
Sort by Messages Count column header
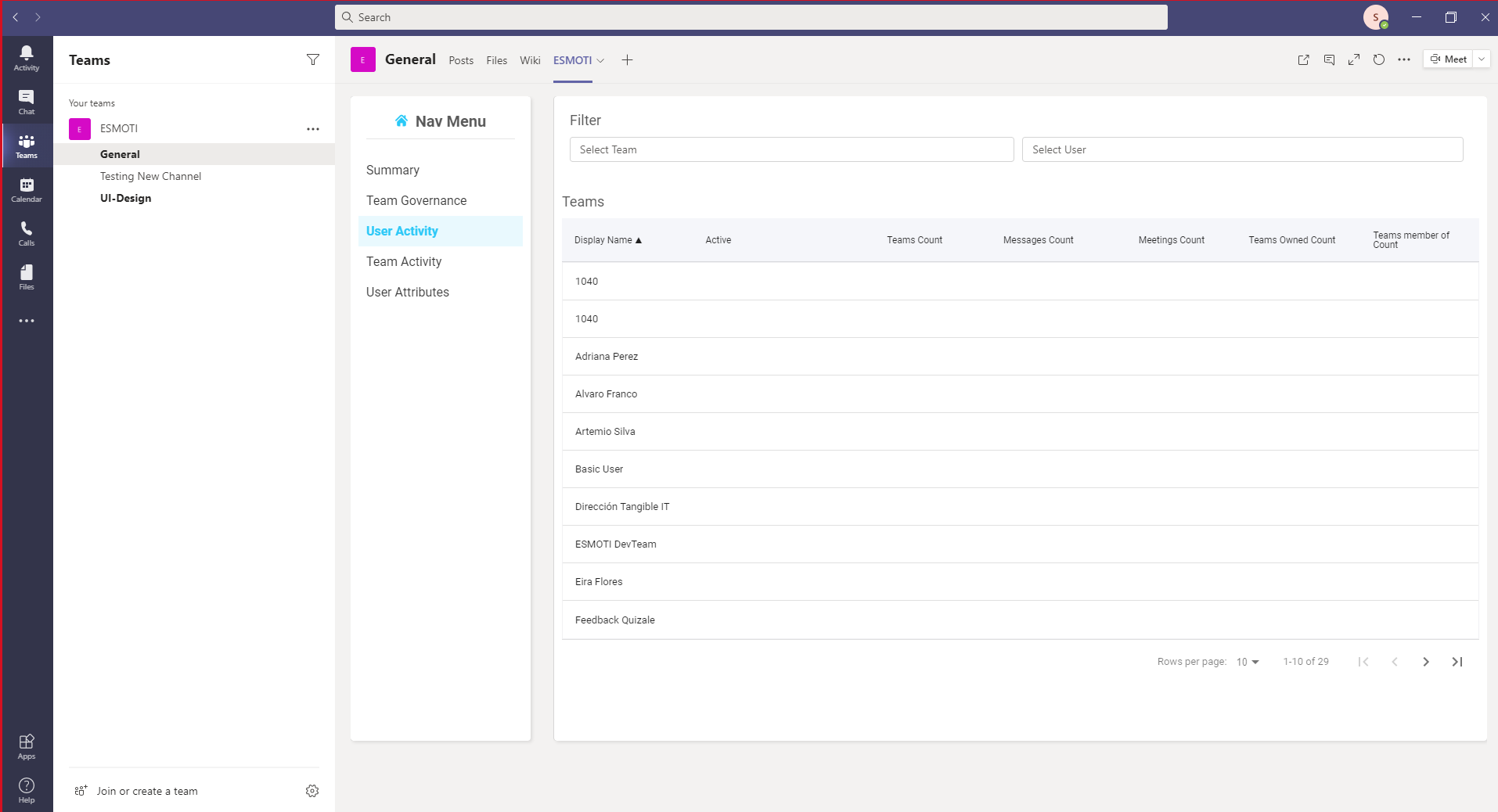coord(1039,240)
